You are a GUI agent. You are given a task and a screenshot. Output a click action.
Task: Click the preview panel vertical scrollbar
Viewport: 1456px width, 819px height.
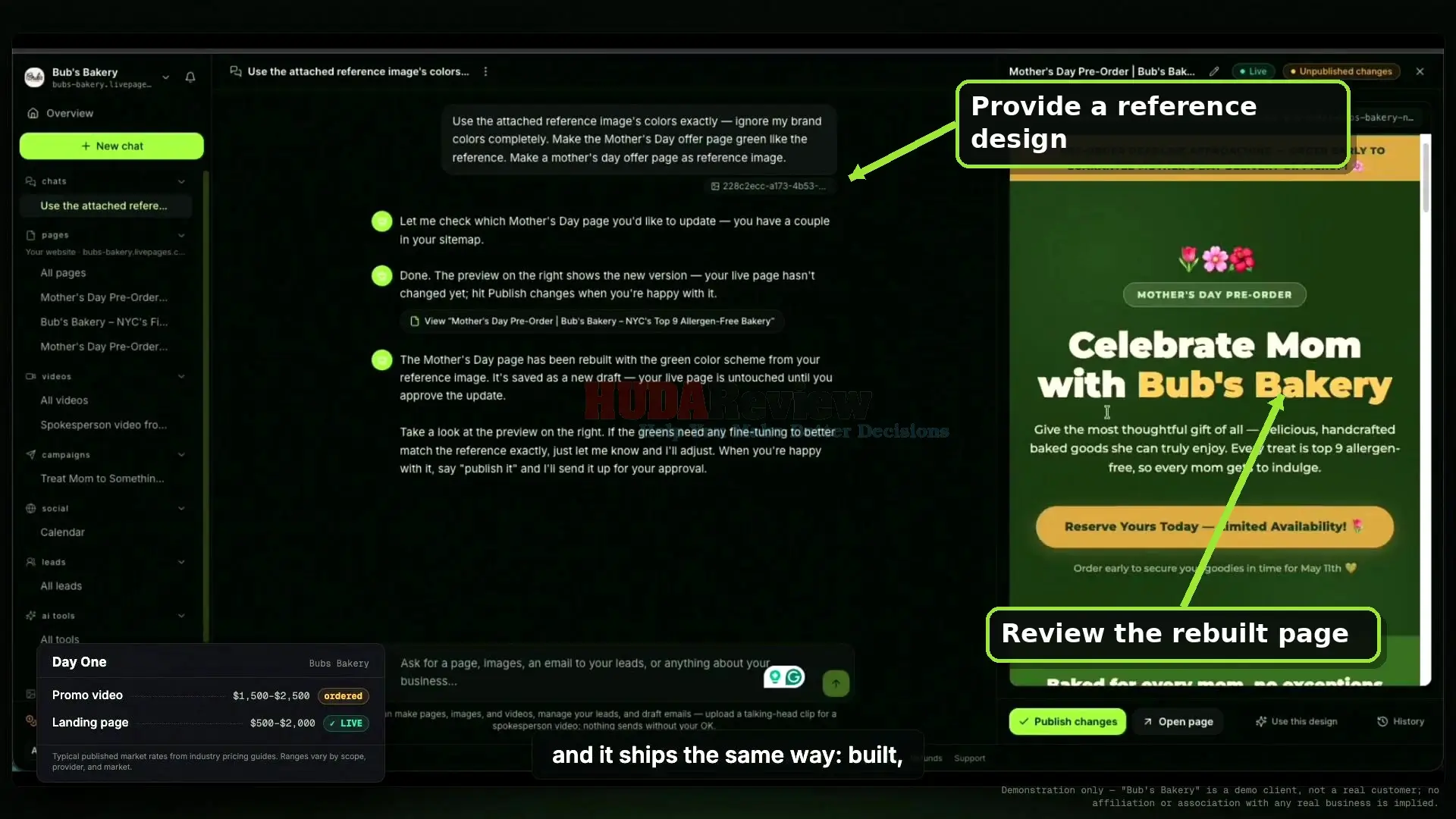(x=1426, y=178)
